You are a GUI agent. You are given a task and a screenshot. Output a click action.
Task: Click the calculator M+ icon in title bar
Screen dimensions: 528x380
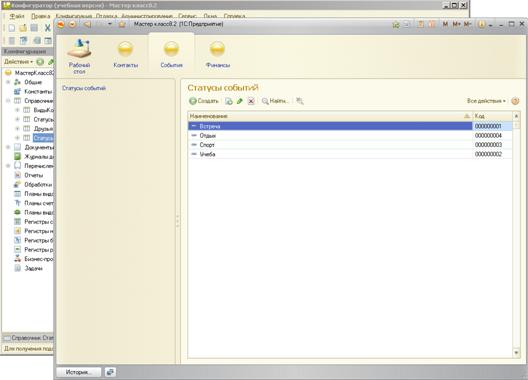(x=456, y=24)
